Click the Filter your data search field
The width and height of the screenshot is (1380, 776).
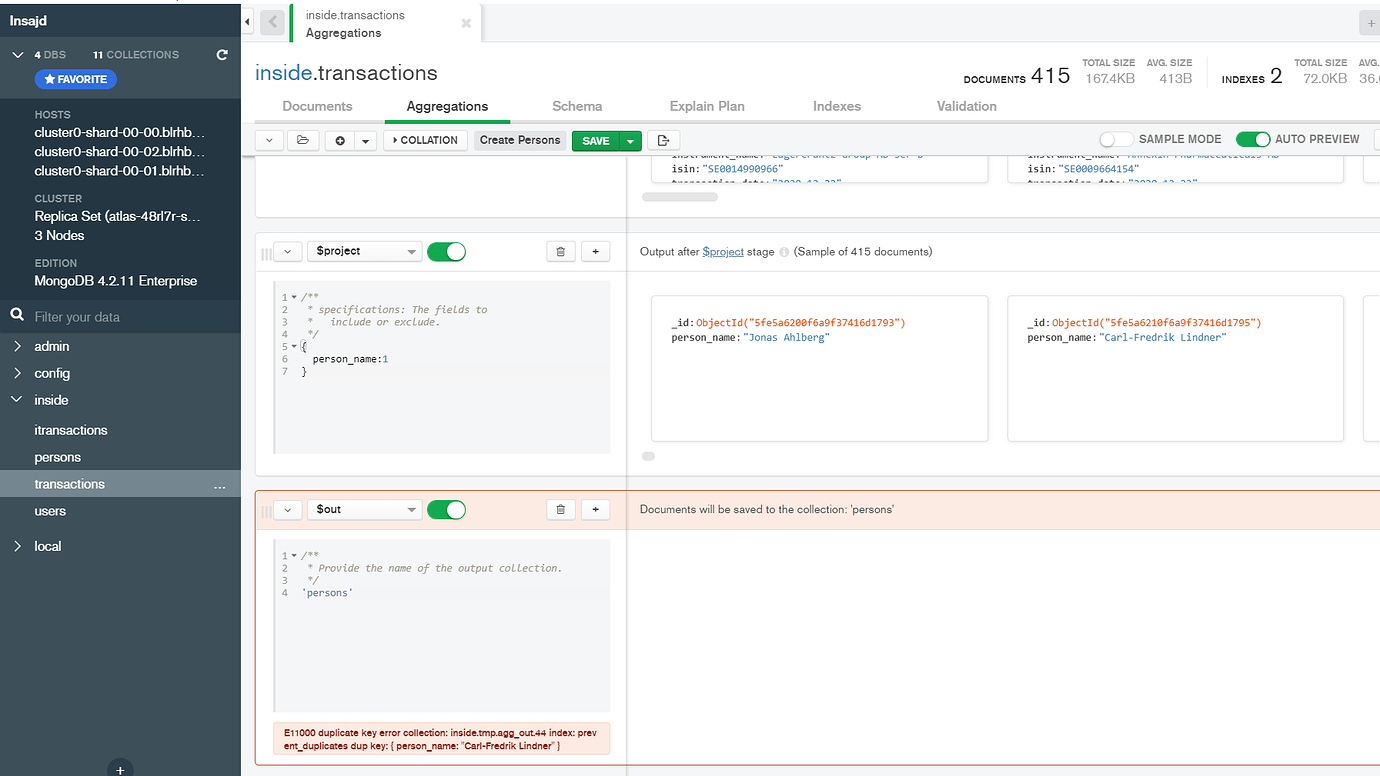point(120,317)
